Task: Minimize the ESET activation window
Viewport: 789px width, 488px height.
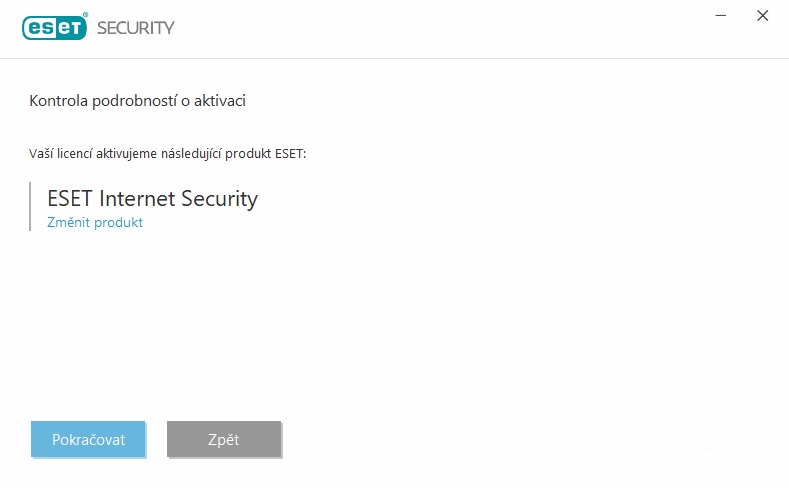Action: [x=721, y=16]
